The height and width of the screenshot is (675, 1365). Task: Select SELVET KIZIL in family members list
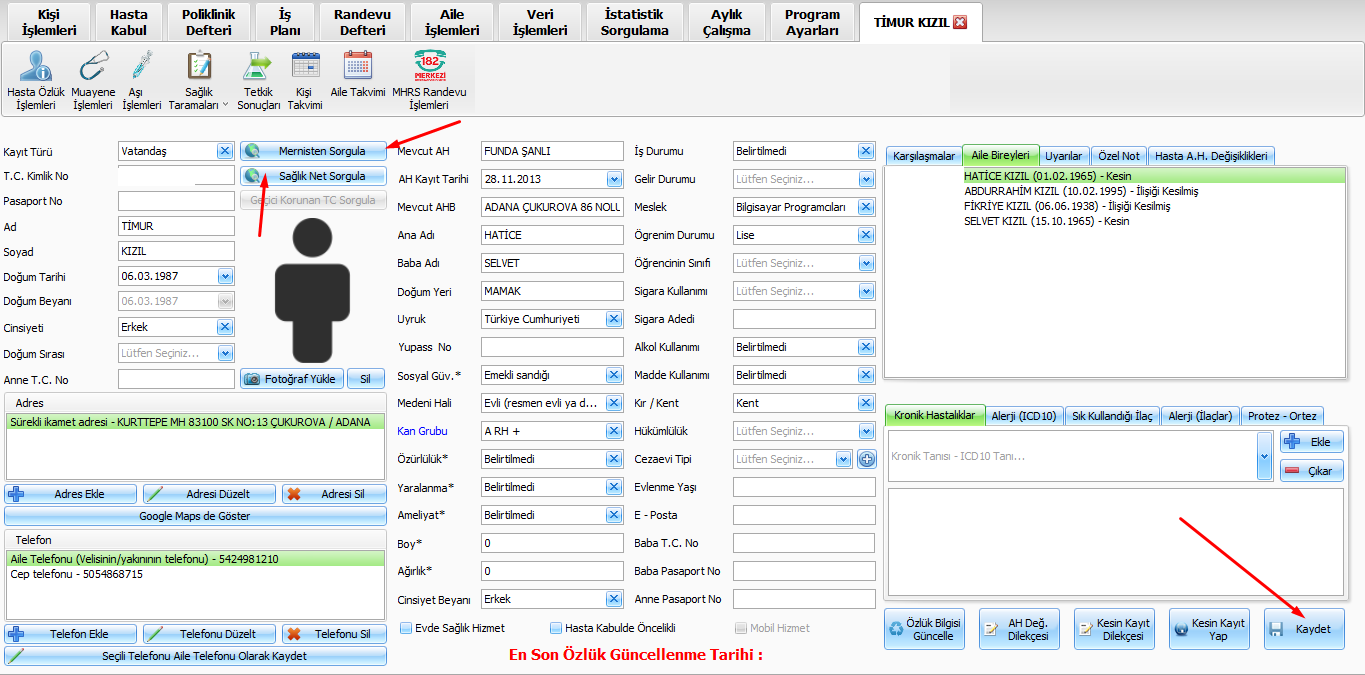coord(1046,221)
